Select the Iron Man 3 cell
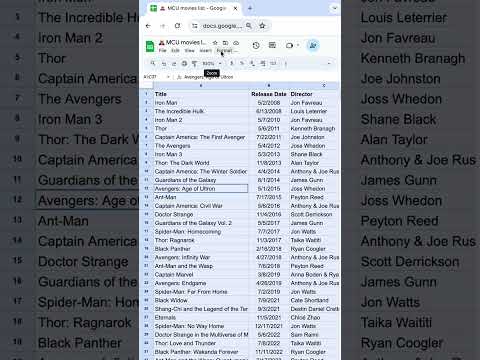The image size is (480, 360). click(x=201, y=154)
